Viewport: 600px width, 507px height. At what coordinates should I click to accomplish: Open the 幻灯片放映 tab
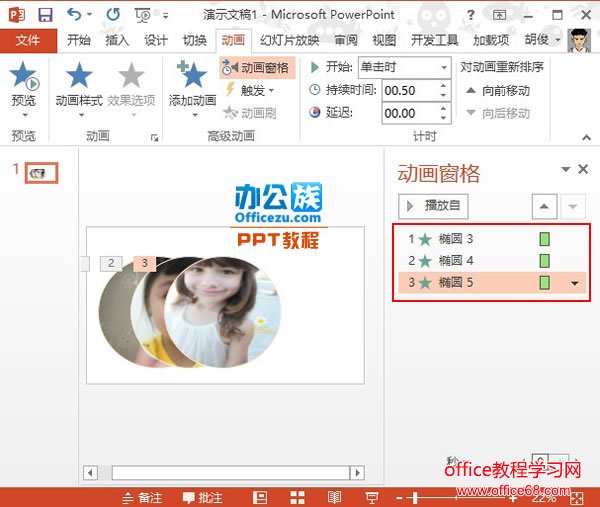pyautogui.click(x=290, y=40)
